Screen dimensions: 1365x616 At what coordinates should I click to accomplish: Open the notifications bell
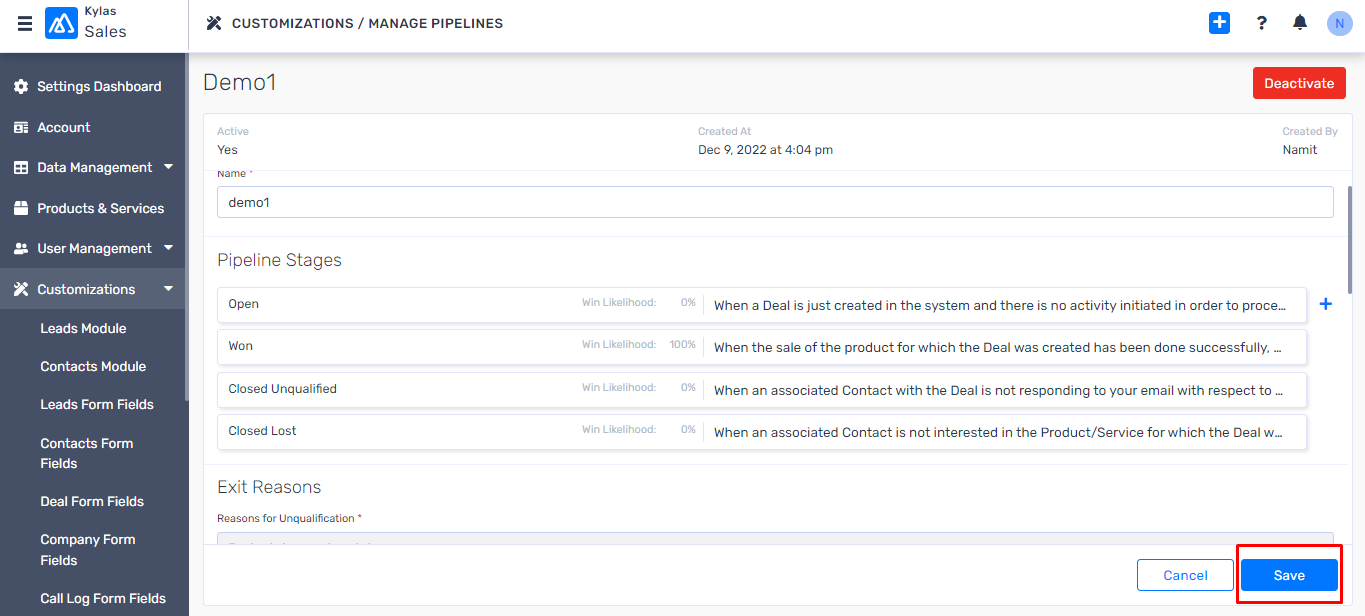tap(1300, 23)
